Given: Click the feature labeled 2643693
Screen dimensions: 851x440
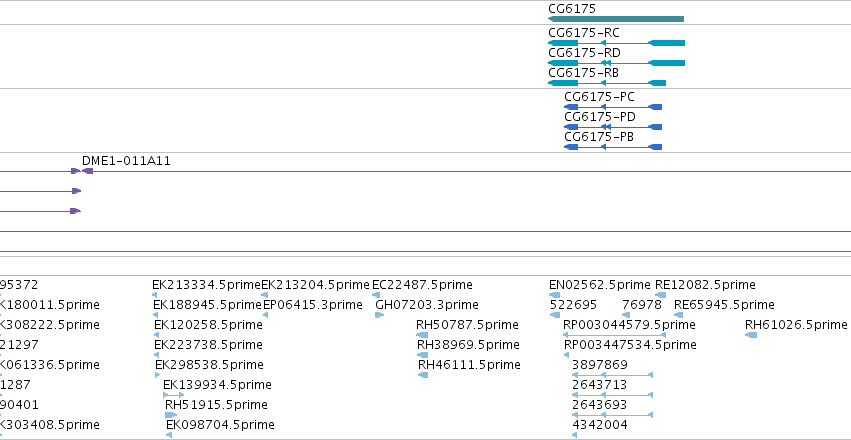Looking at the screenshot, I should pyautogui.click(x=612, y=415).
